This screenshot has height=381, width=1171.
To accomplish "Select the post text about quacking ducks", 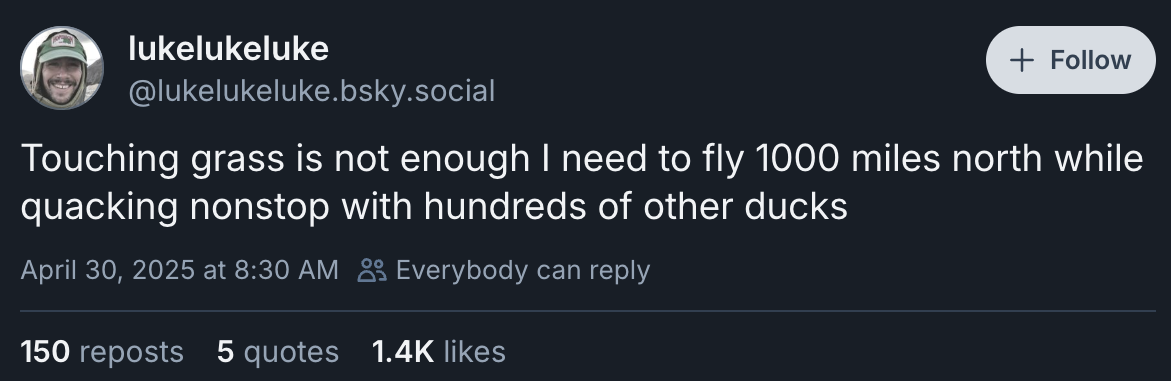I will (x=582, y=182).
